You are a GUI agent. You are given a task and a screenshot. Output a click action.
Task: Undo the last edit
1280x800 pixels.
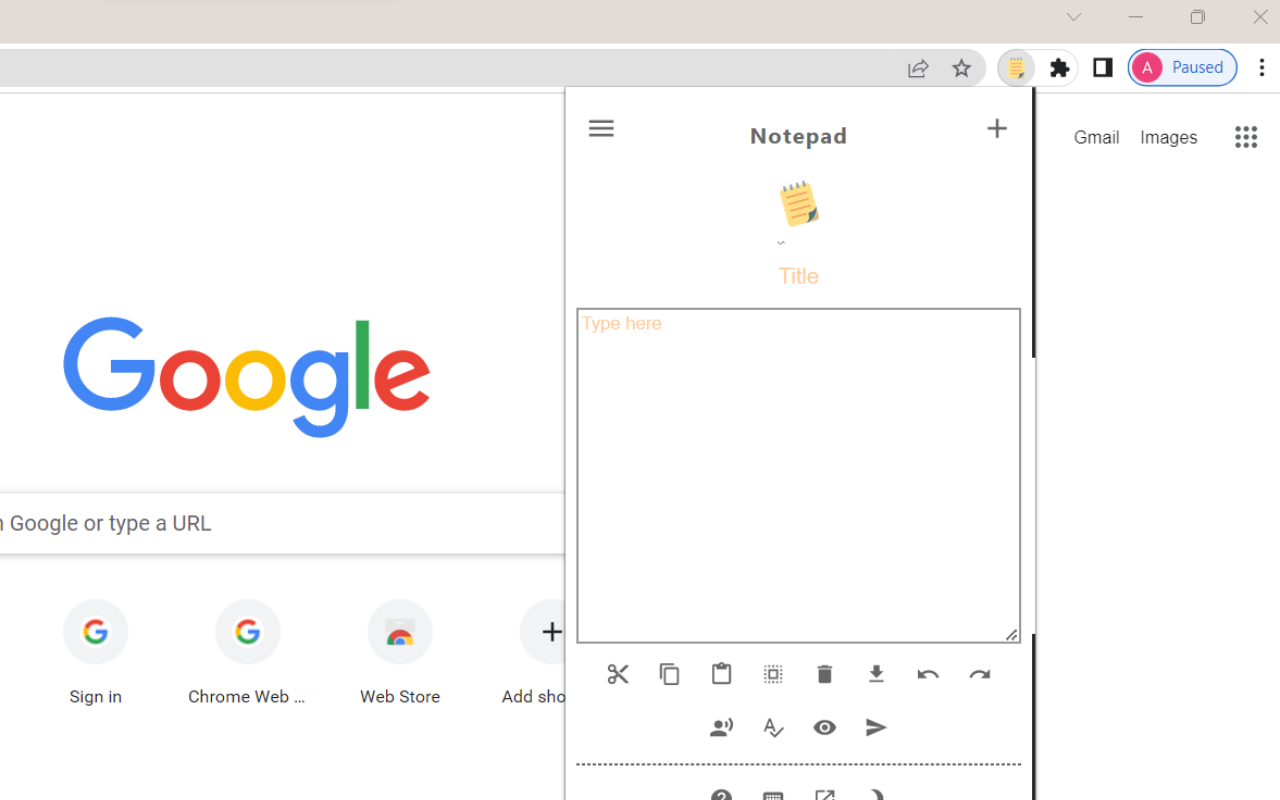(928, 674)
